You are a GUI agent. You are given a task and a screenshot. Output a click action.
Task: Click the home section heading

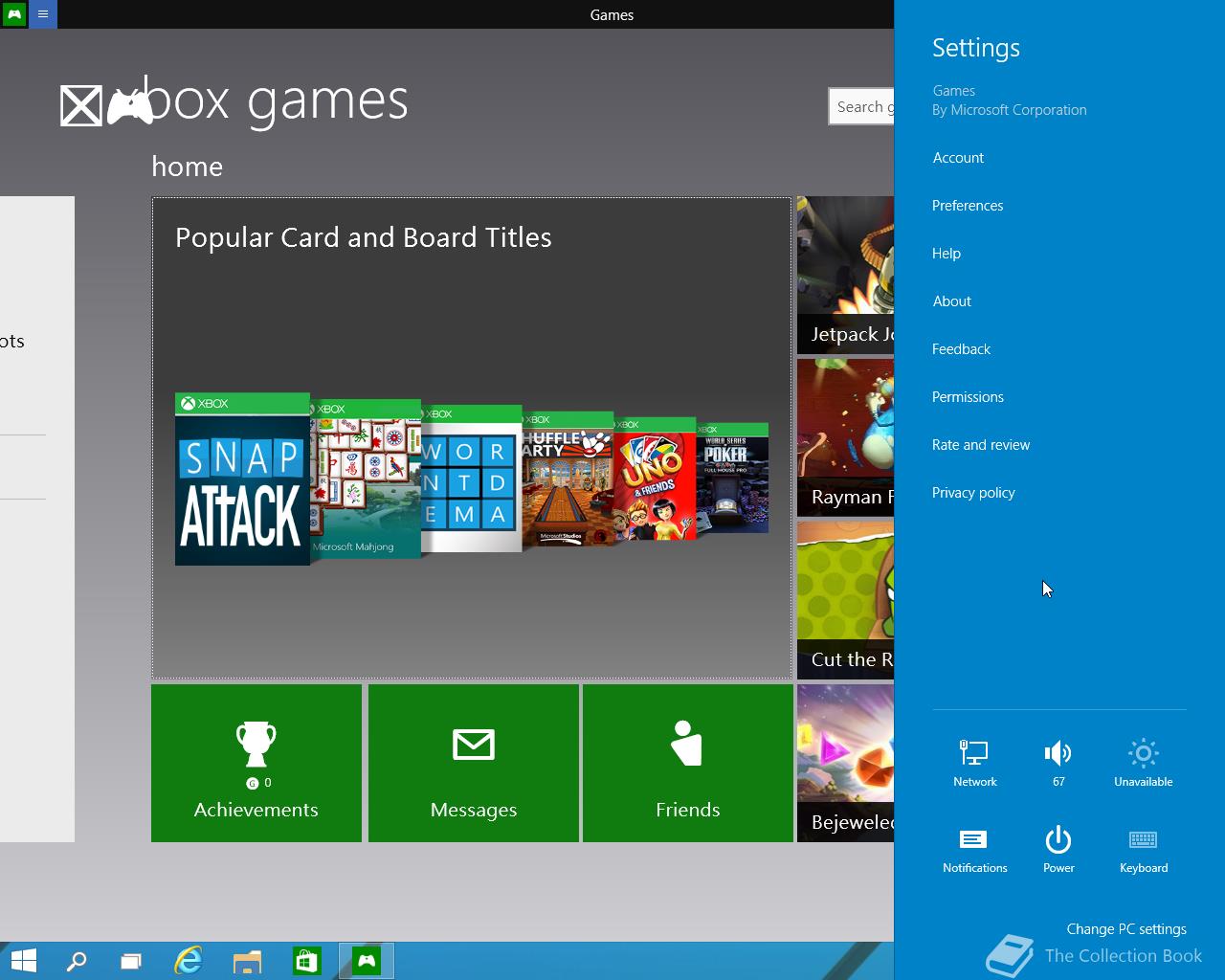tap(188, 167)
